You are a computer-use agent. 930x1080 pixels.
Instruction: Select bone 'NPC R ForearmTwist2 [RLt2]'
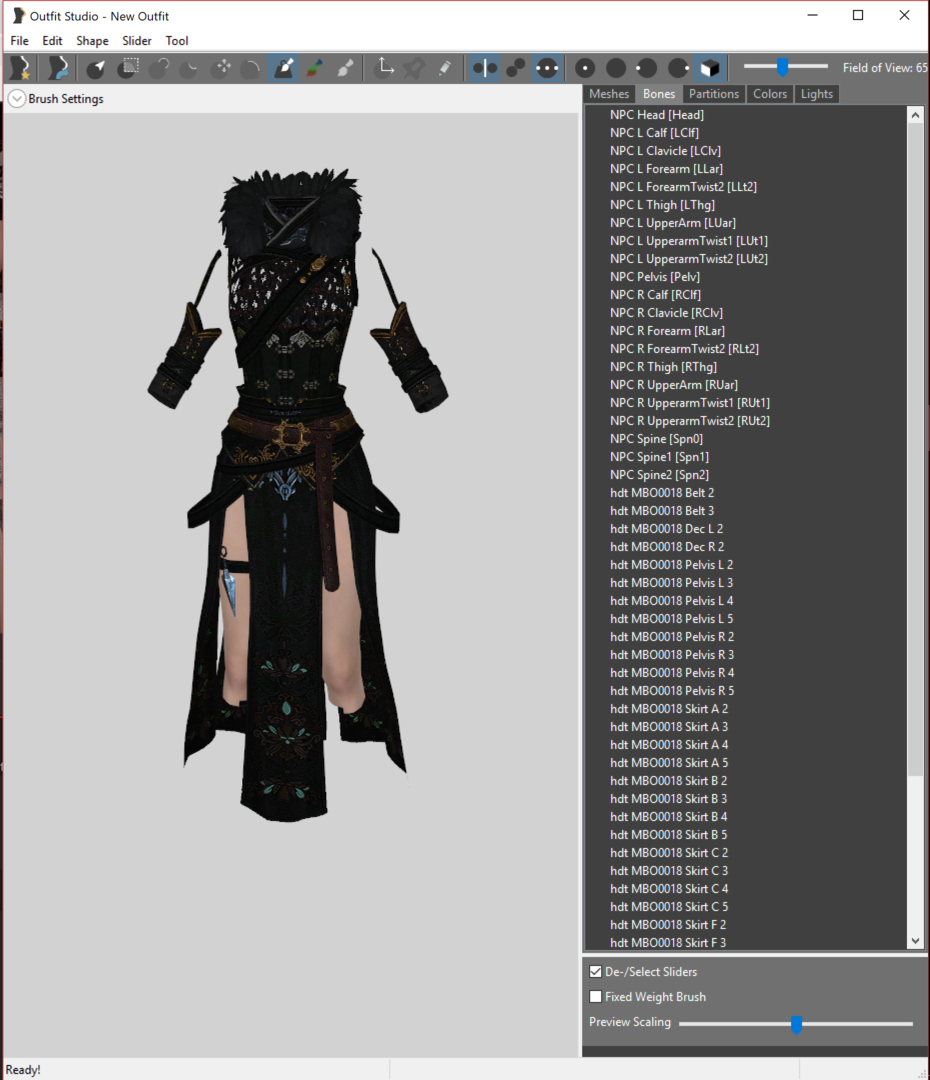point(684,349)
